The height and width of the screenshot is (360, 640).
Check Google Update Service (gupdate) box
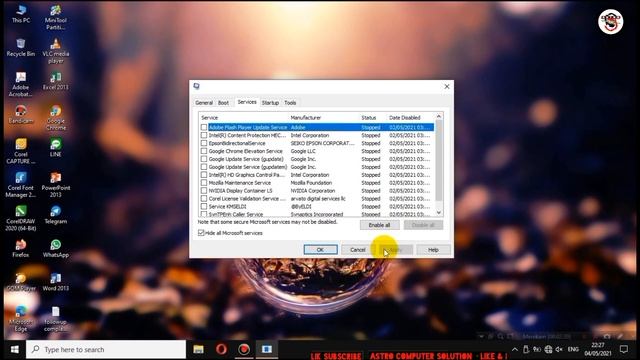[x=204, y=159]
